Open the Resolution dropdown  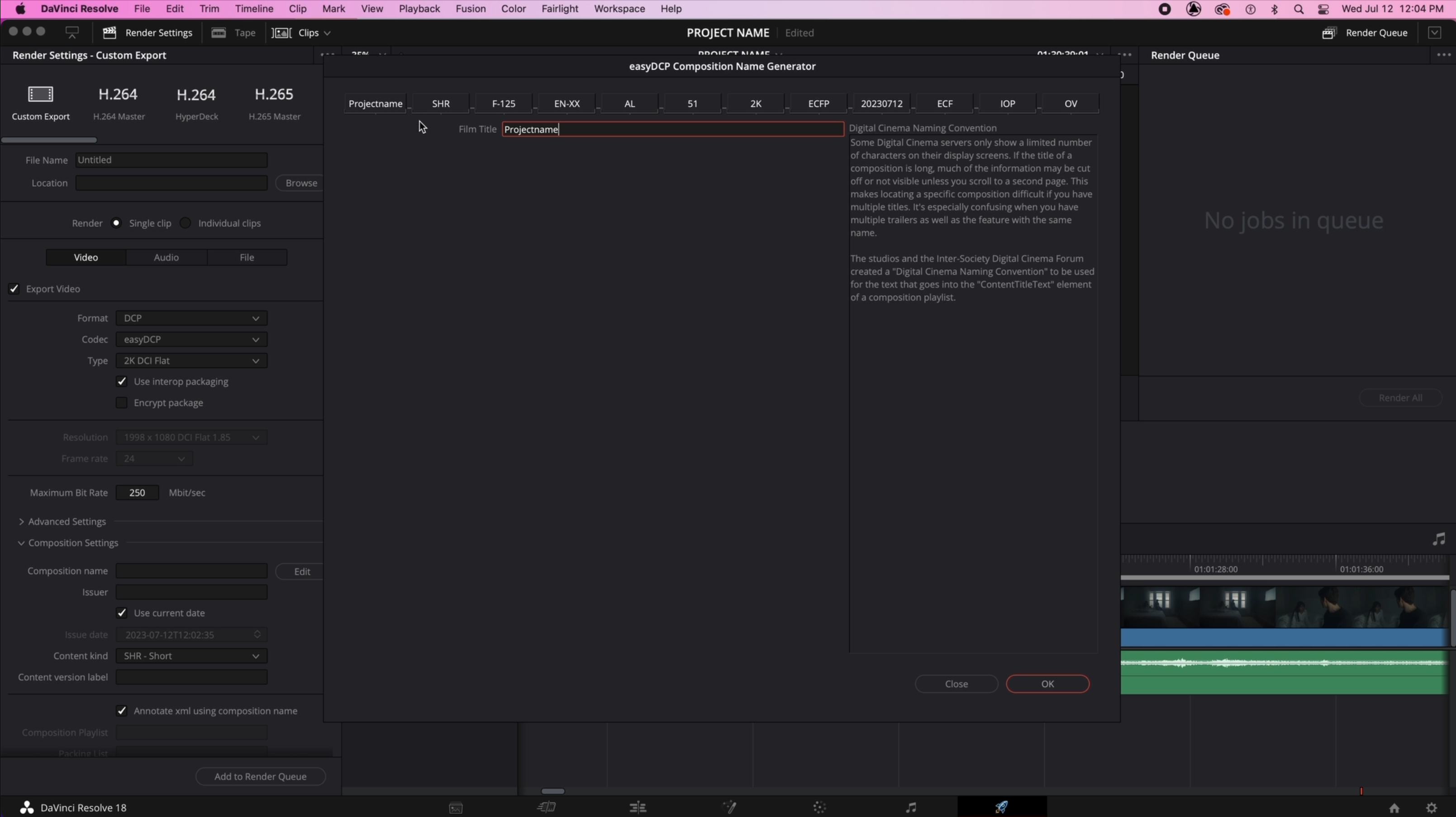point(191,437)
